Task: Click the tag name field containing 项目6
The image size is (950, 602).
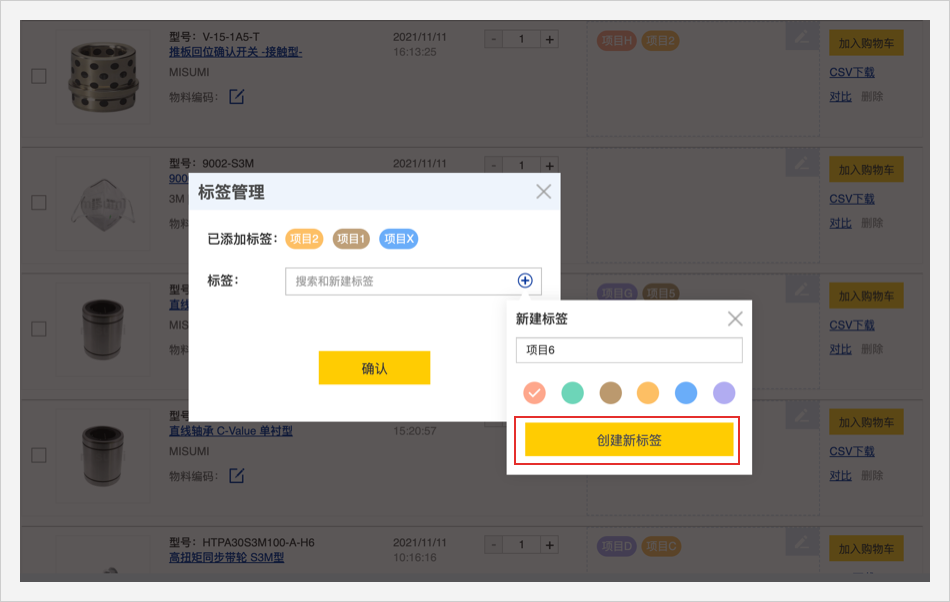Action: click(x=629, y=350)
